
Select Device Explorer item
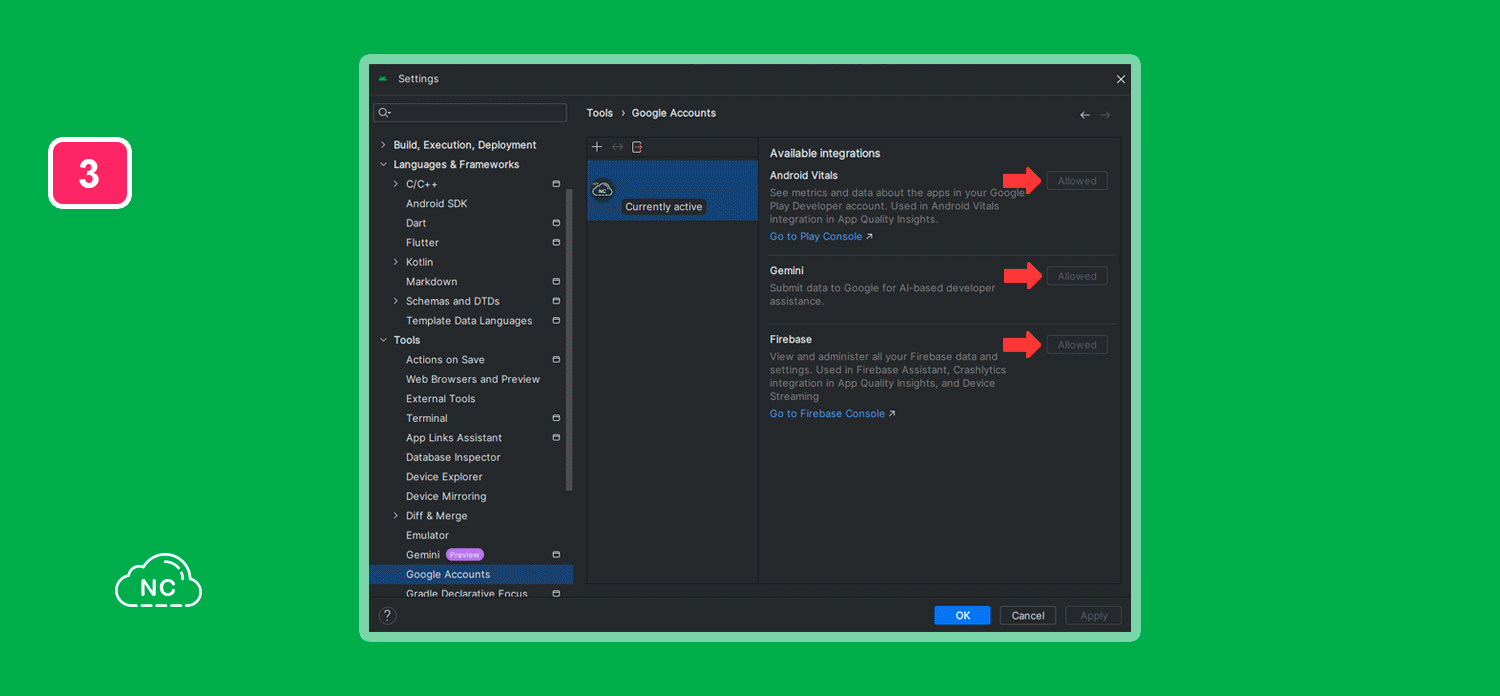pyautogui.click(x=444, y=477)
